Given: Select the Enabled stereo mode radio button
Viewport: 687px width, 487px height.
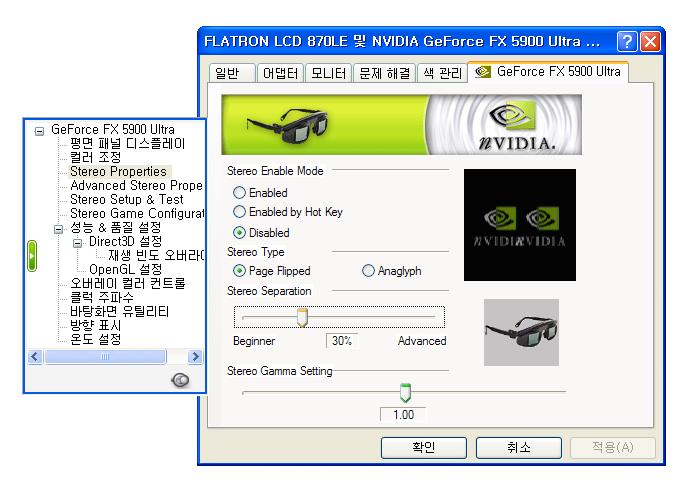Looking at the screenshot, I should (x=240, y=193).
